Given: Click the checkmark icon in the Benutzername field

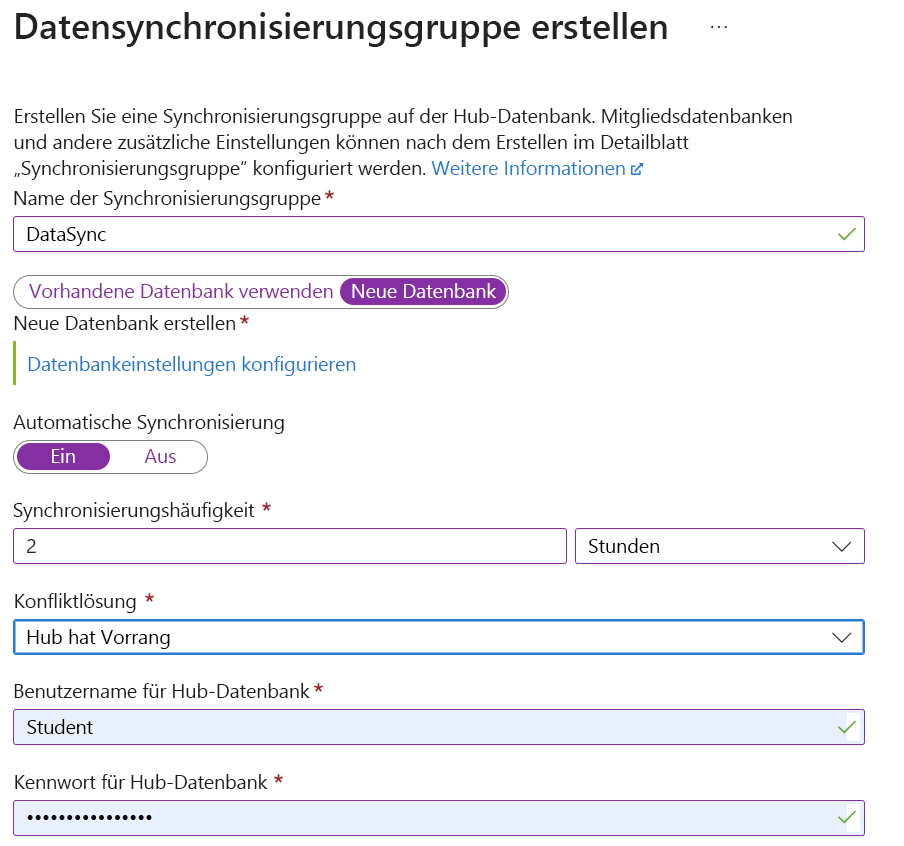Looking at the screenshot, I should pyautogui.click(x=846, y=727).
